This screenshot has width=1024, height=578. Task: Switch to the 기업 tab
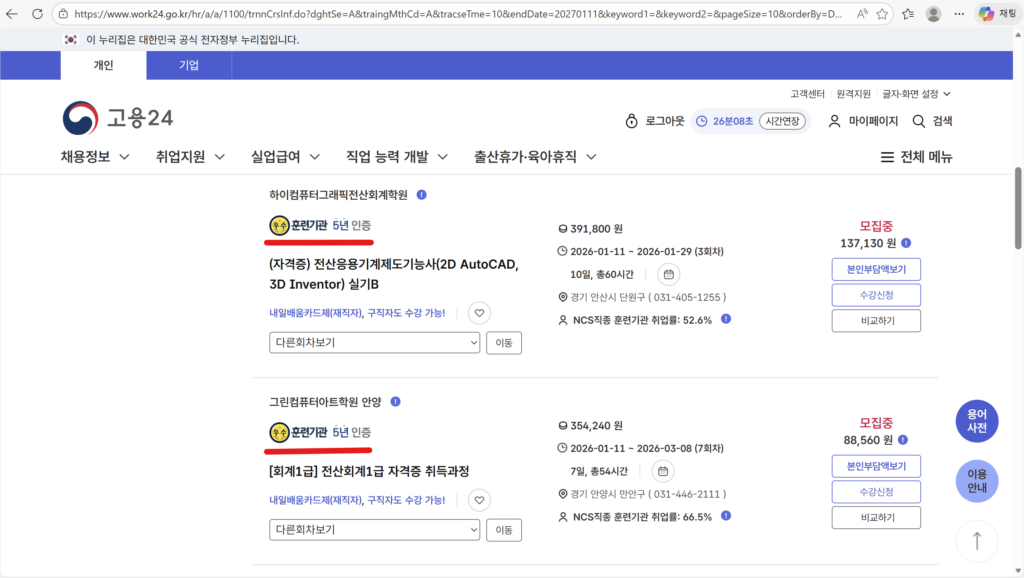click(x=188, y=64)
